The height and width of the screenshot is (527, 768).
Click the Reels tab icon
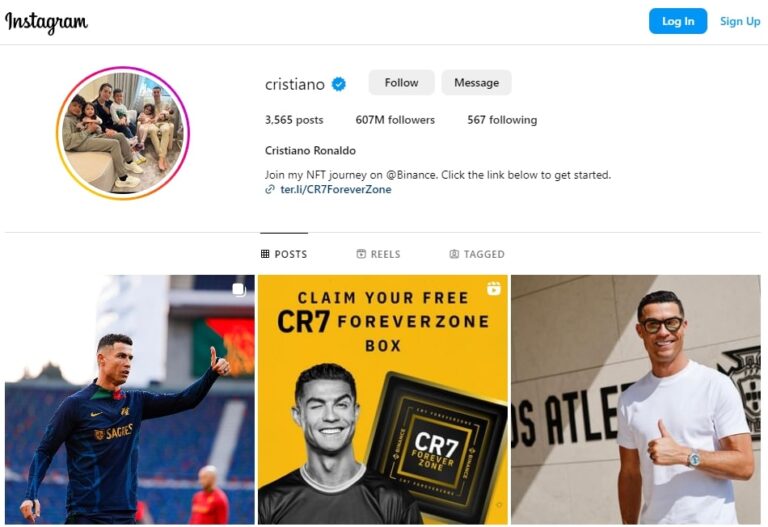(x=361, y=254)
